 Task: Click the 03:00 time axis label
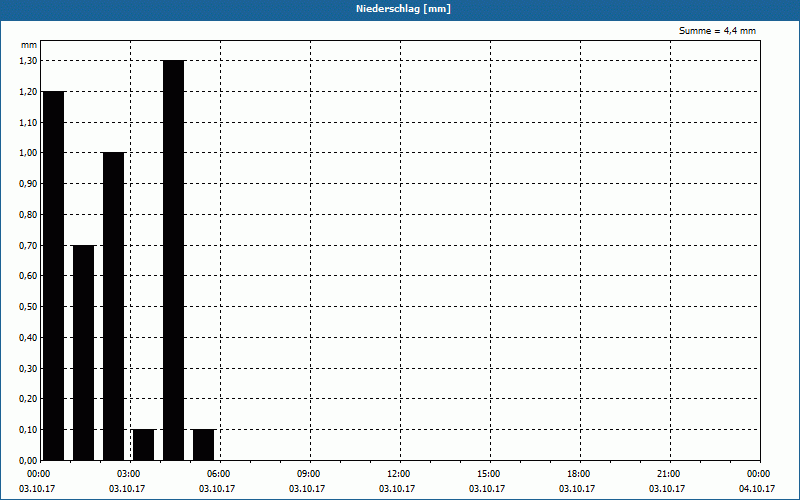129,474
